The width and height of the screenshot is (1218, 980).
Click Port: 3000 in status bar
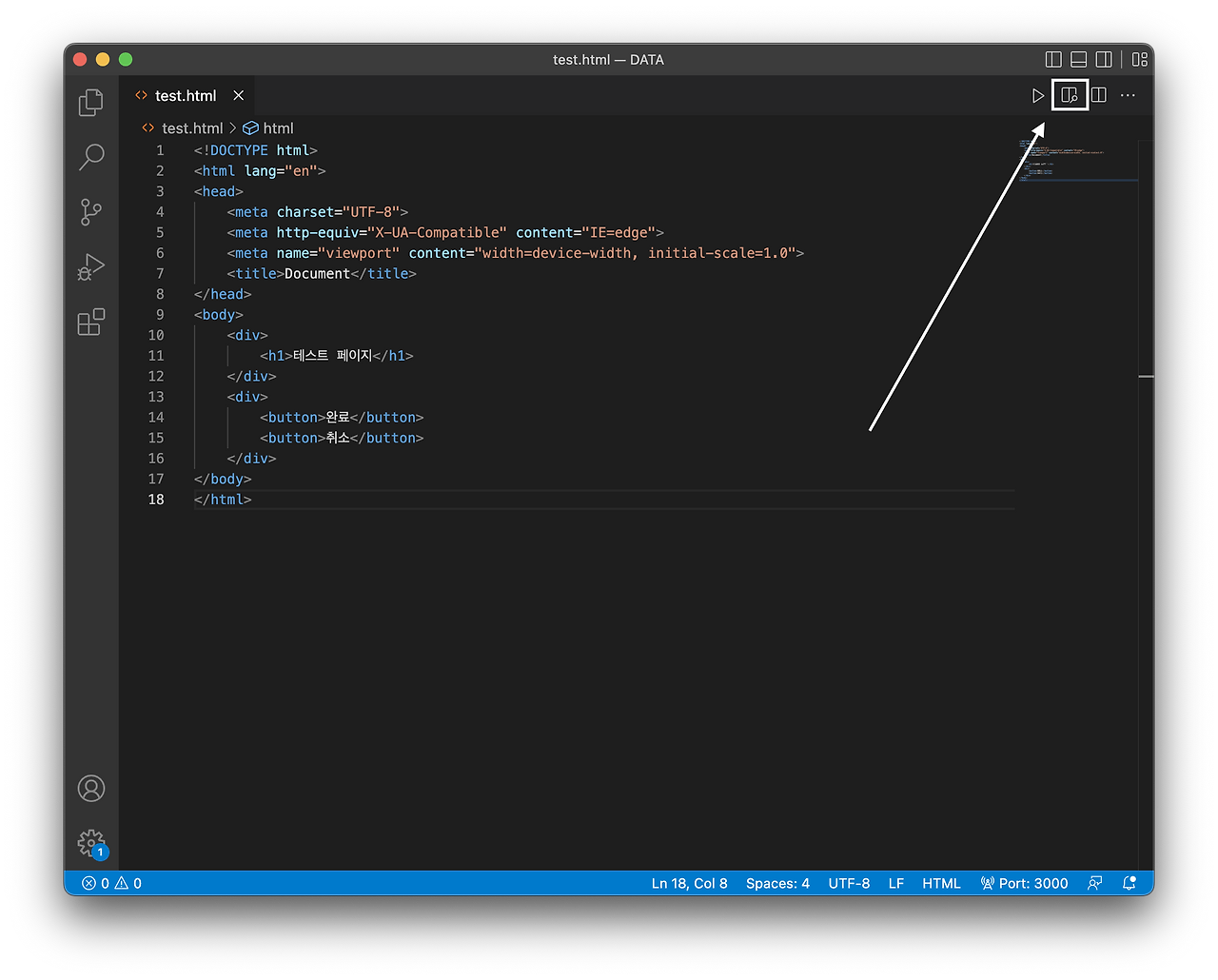tap(1025, 883)
